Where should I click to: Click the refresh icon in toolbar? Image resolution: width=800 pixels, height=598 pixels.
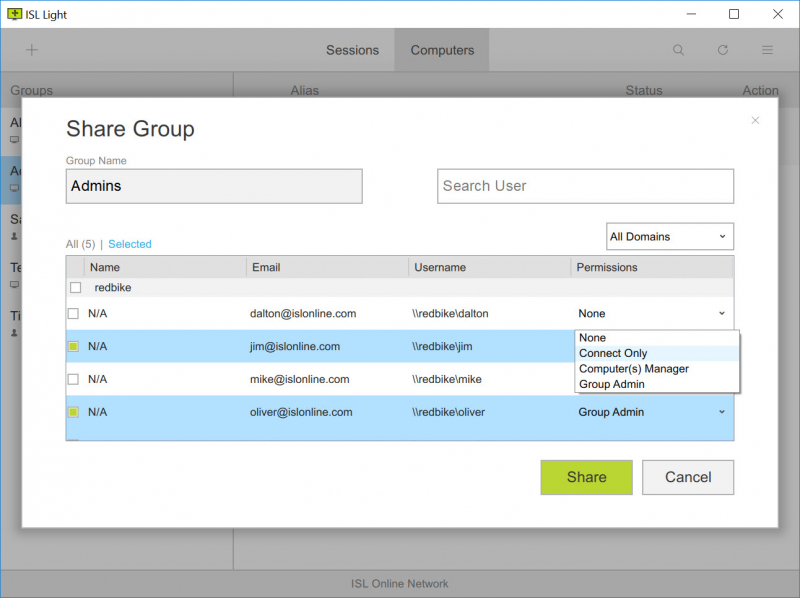[x=722, y=50]
